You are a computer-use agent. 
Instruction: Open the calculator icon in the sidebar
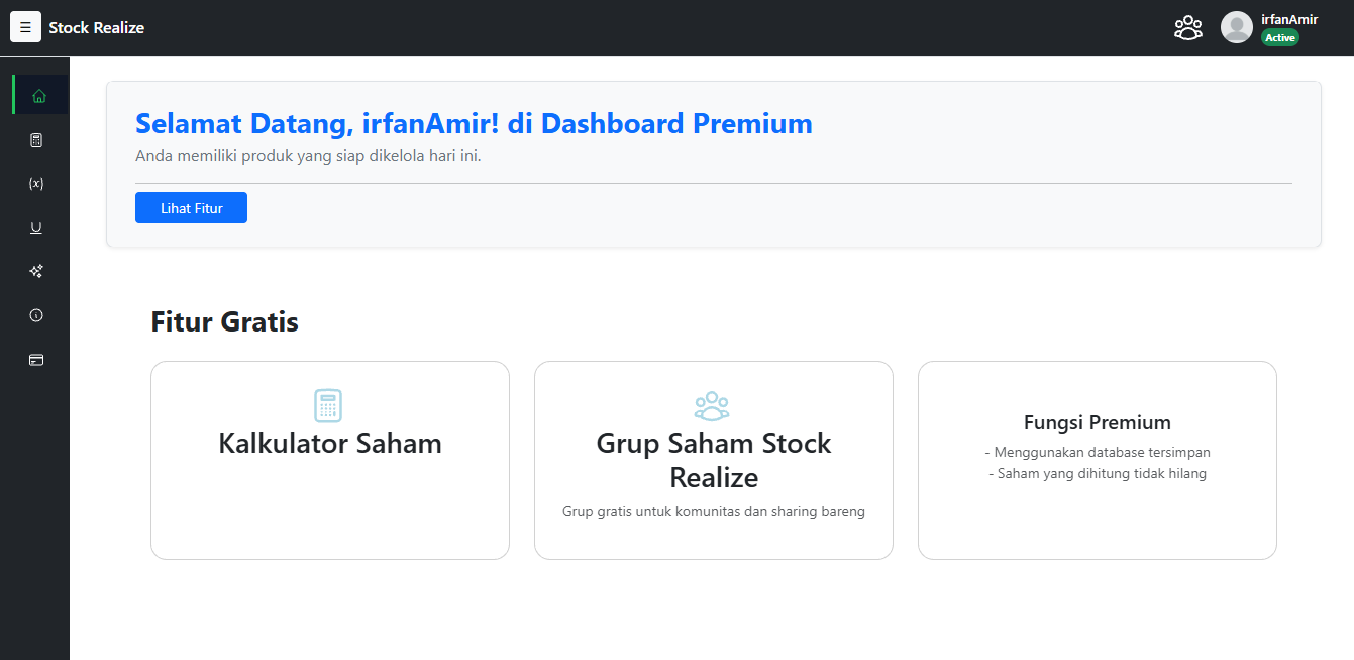coord(36,140)
